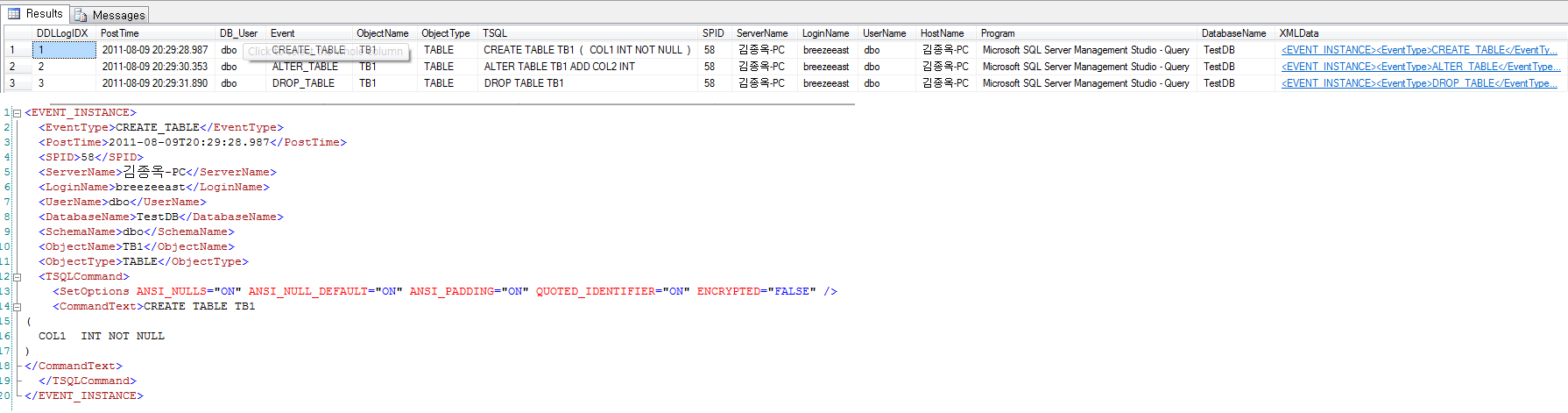
Task: Select DB_User dbo in the DROP_TABLE row
Action: pos(240,83)
